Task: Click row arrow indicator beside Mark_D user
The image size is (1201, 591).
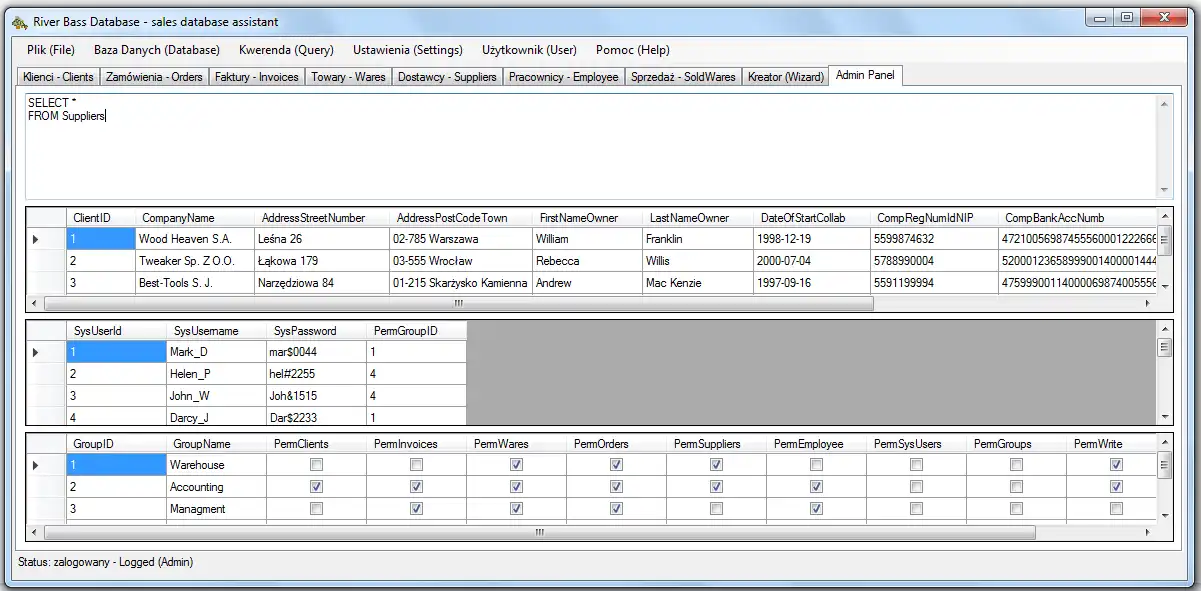Action: click(x=37, y=352)
